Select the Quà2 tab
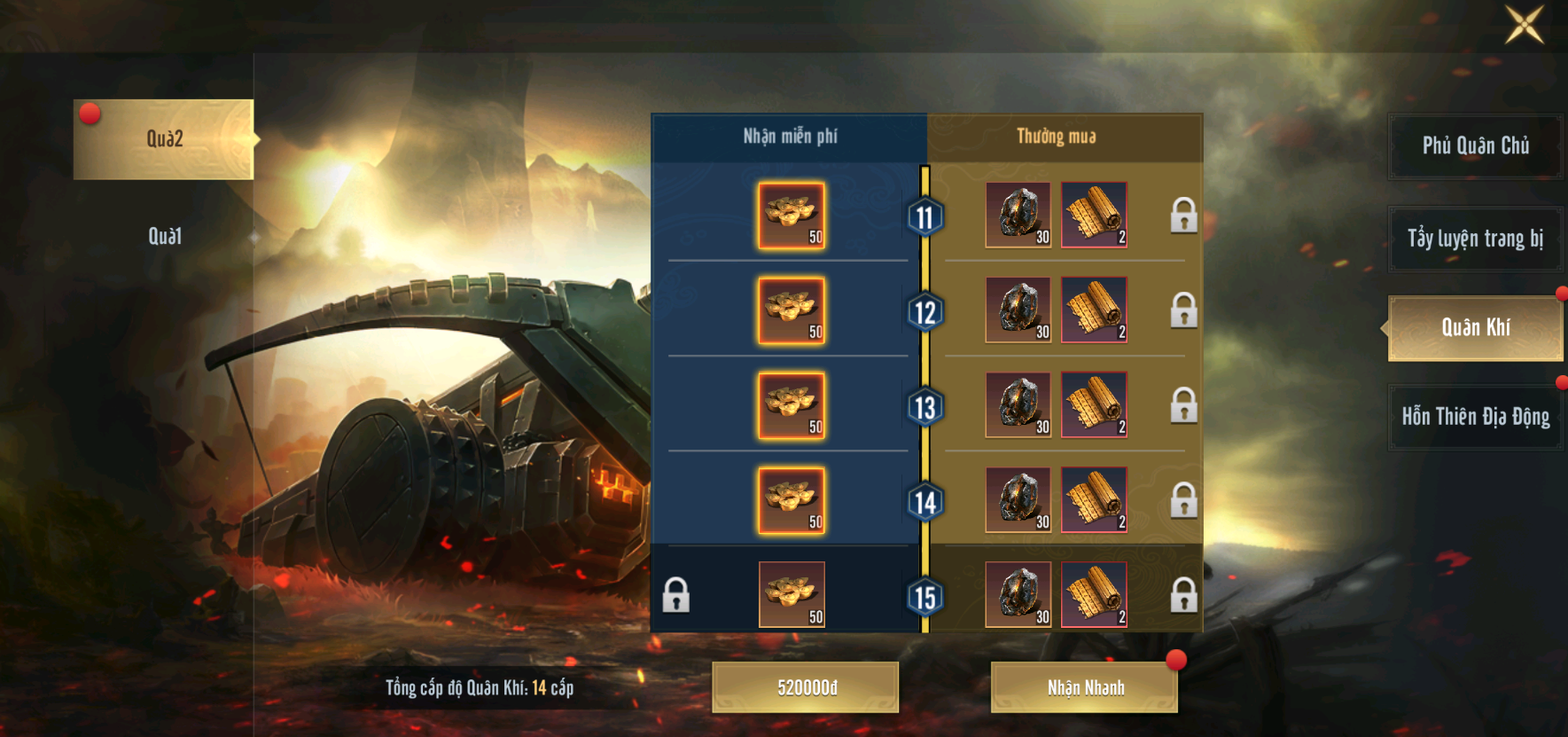The height and width of the screenshot is (737, 1568). (x=164, y=139)
